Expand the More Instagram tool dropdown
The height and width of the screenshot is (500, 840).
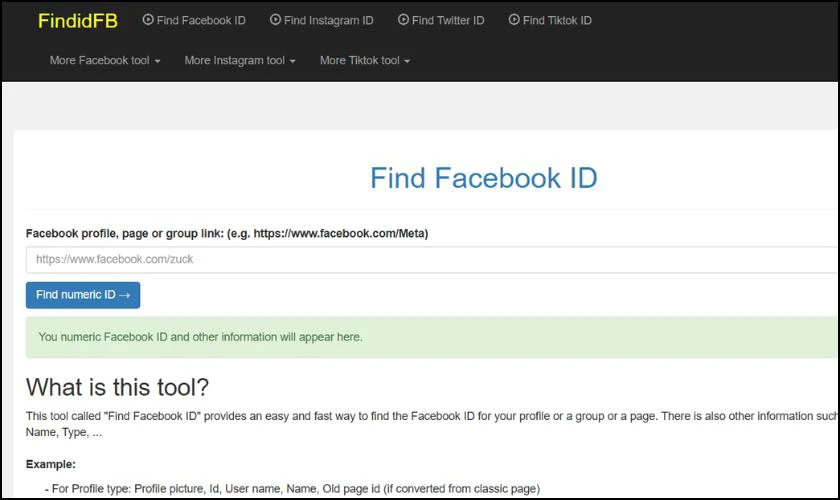coord(240,61)
